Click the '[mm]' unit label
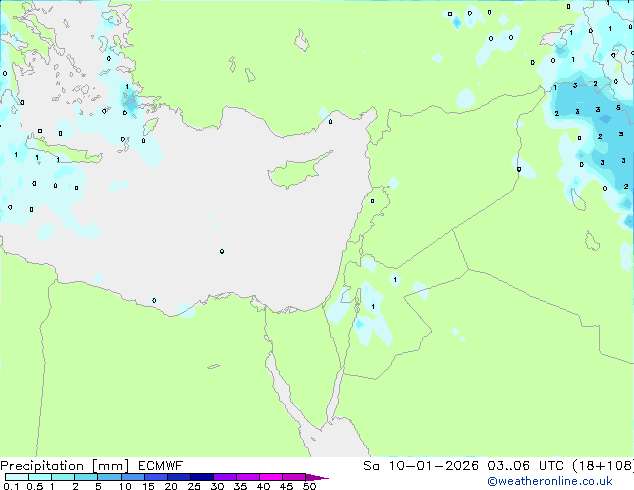 pos(110,466)
